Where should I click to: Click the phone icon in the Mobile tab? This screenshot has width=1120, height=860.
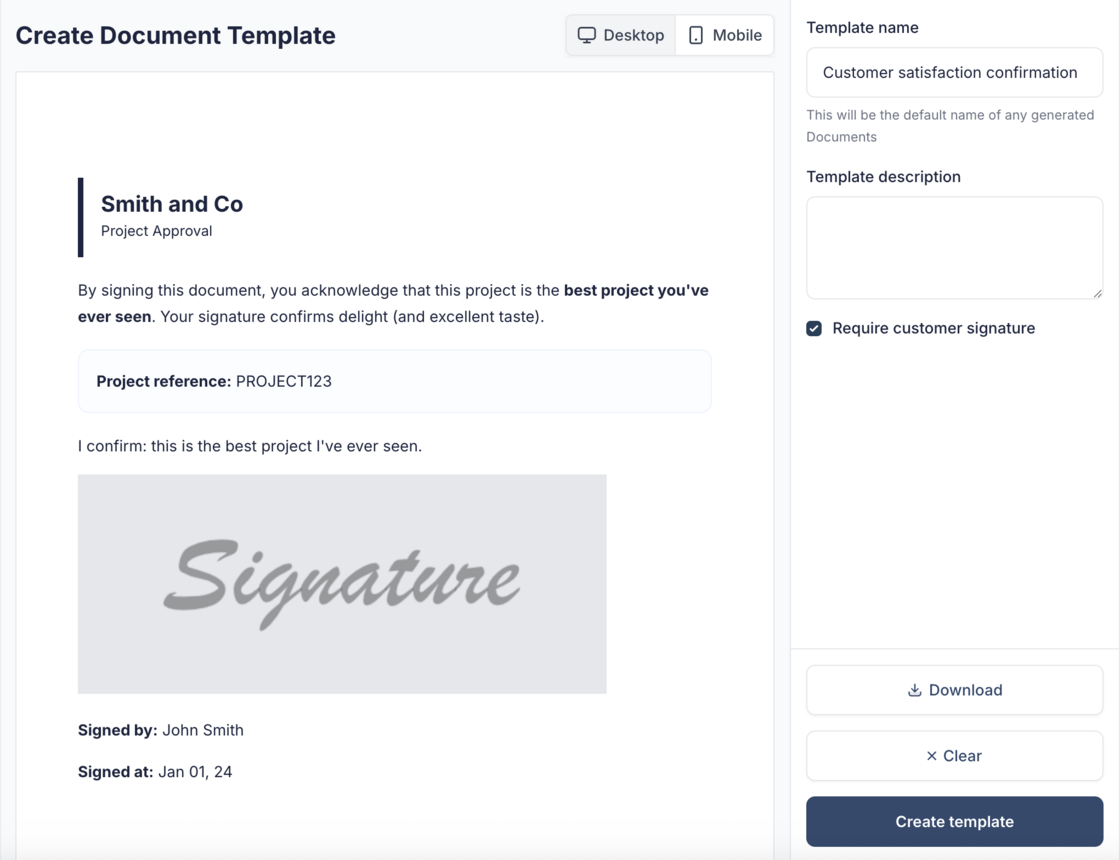[696, 35]
